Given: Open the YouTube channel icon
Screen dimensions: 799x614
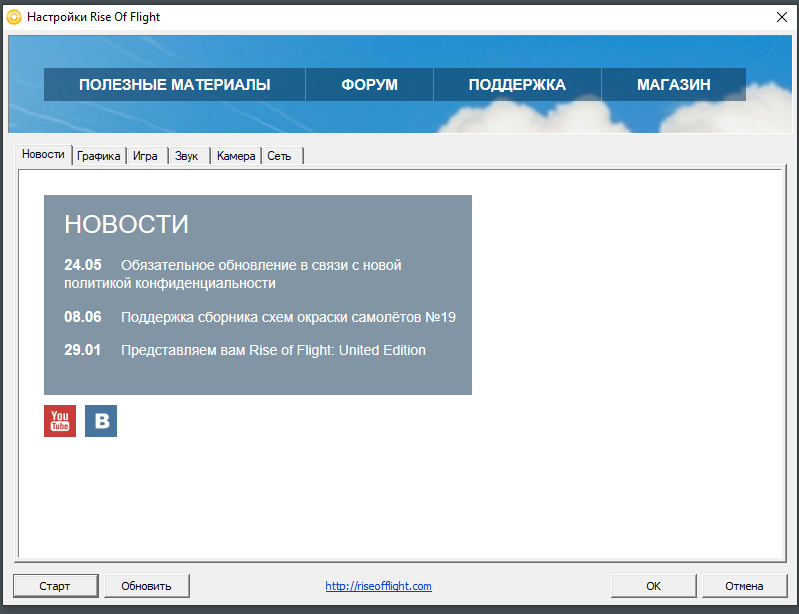Looking at the screenshot, I should [x=60, y=421].
